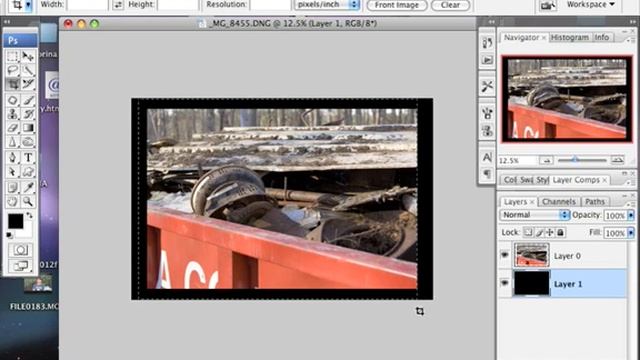The width and height of the screenshot is (640, 360).
Task: Toggle Quick Mask mode
Action: [x=20, y=250]
